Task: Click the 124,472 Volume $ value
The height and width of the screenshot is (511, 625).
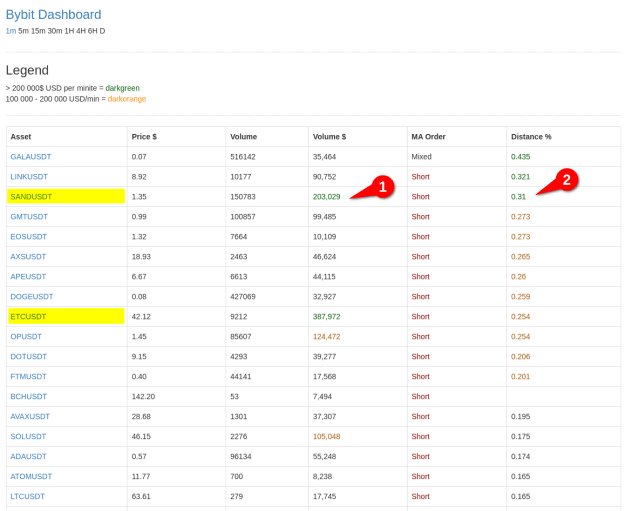Action: (x=326, y=336)
